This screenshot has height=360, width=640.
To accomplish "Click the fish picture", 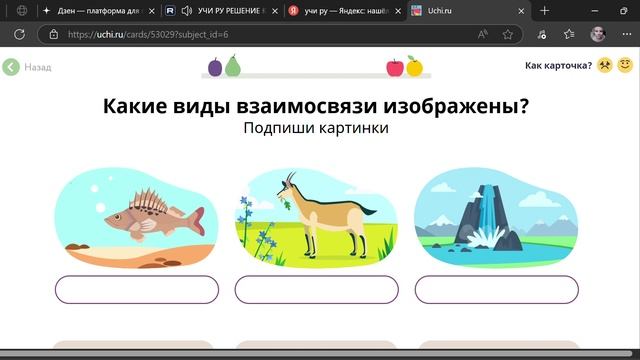I will [136, 218].
